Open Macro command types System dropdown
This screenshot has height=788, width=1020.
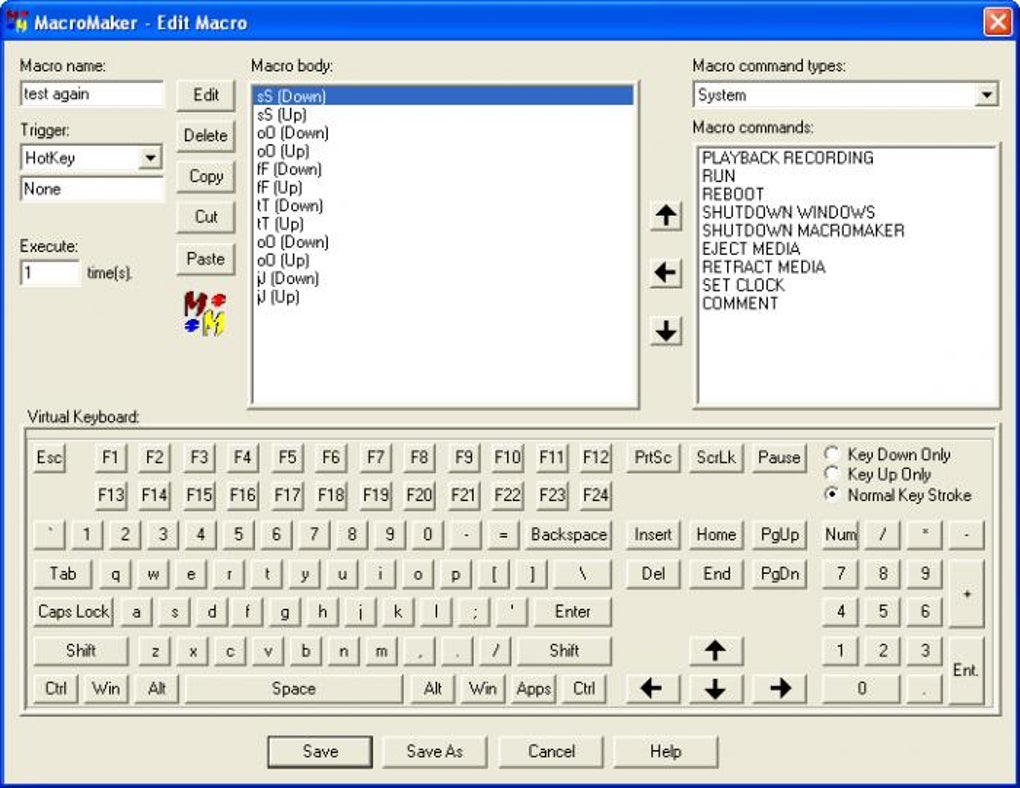[x=986, y=95]
